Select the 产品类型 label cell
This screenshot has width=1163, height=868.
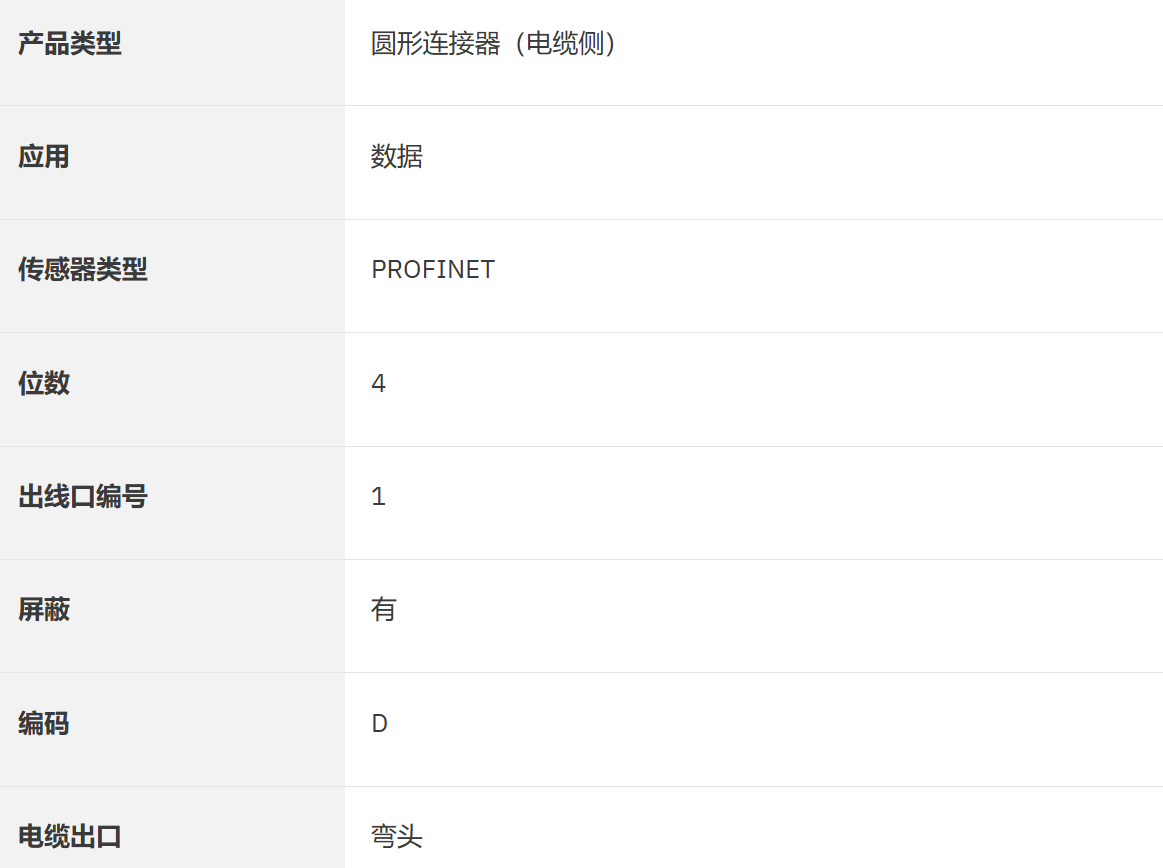pyautogui.click(x=172, y=52)
